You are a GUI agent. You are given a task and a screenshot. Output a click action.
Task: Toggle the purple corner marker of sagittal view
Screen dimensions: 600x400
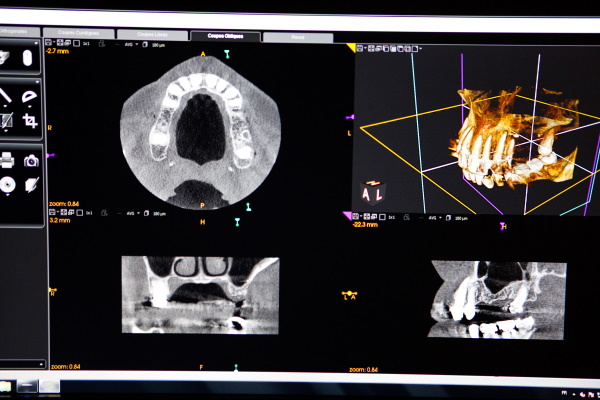coord(348,215)
